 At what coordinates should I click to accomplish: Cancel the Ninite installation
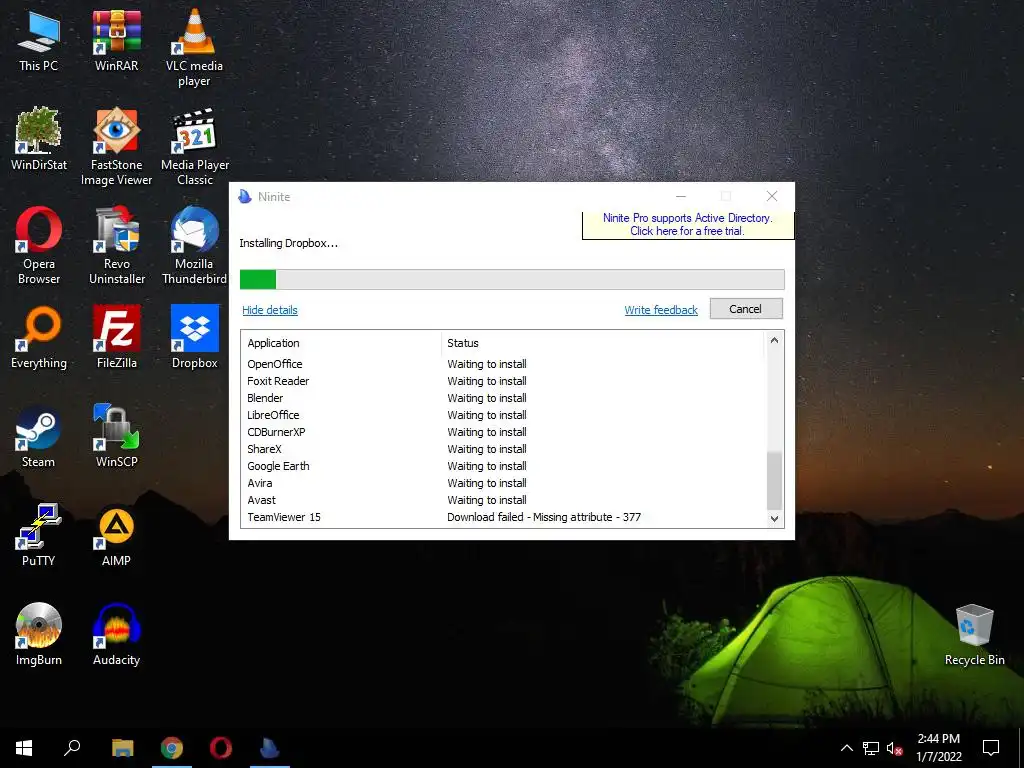(x=746, y=309)
